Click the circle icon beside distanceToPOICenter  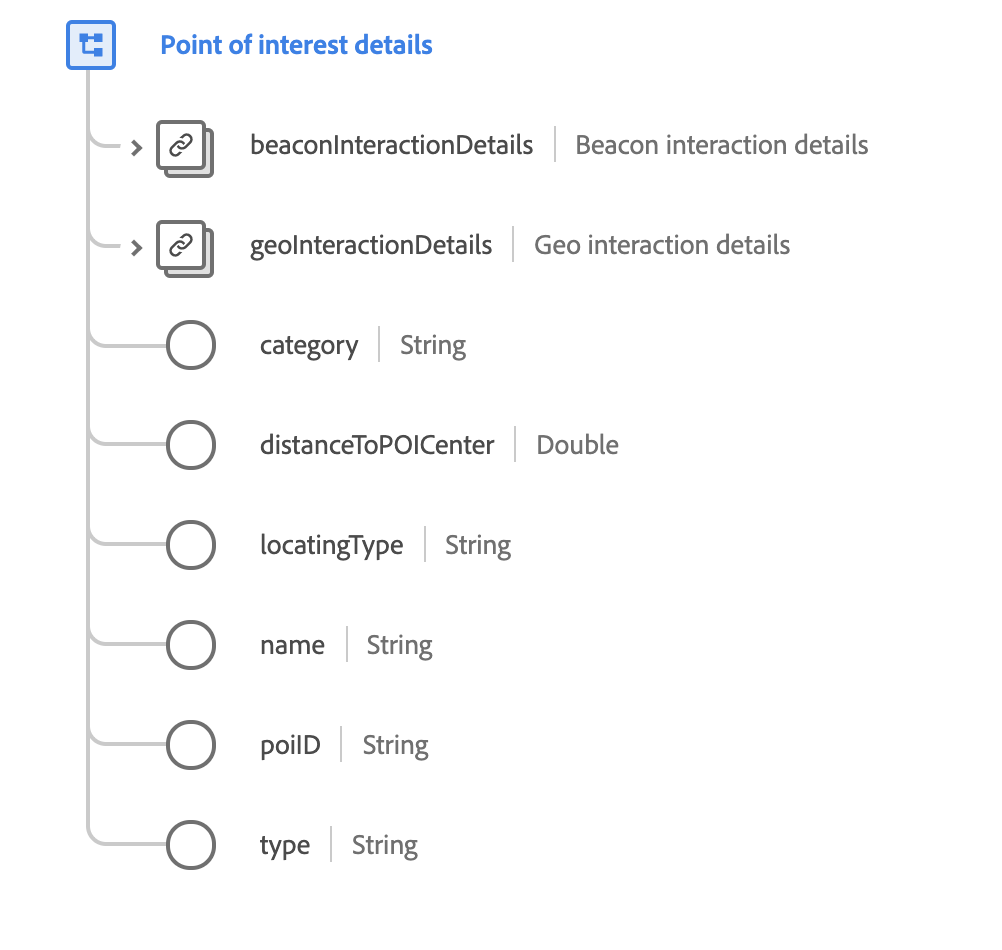[190, 445]
